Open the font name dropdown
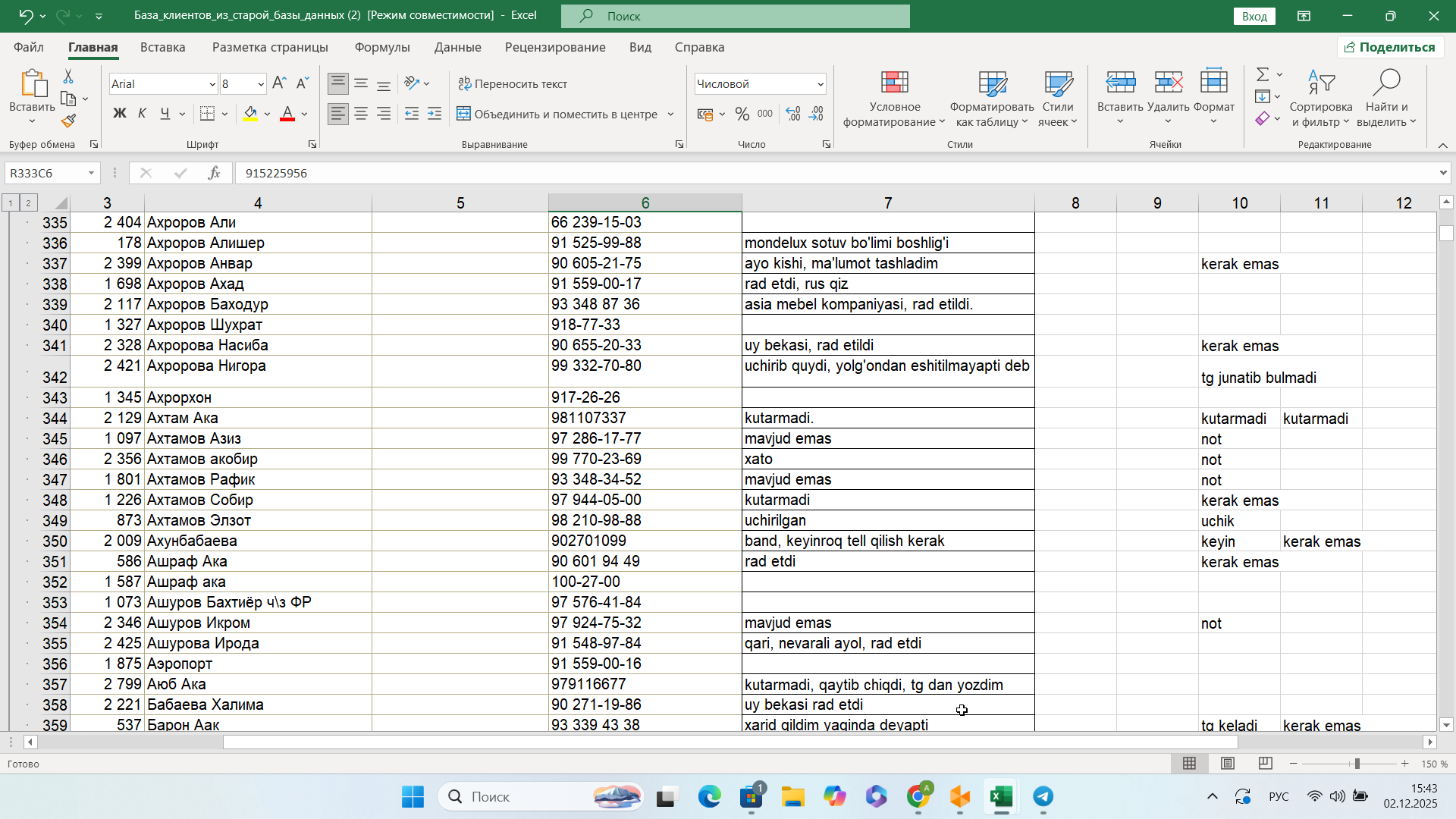1456x819 pixels. pyautogui.click(x=212, y=84)
